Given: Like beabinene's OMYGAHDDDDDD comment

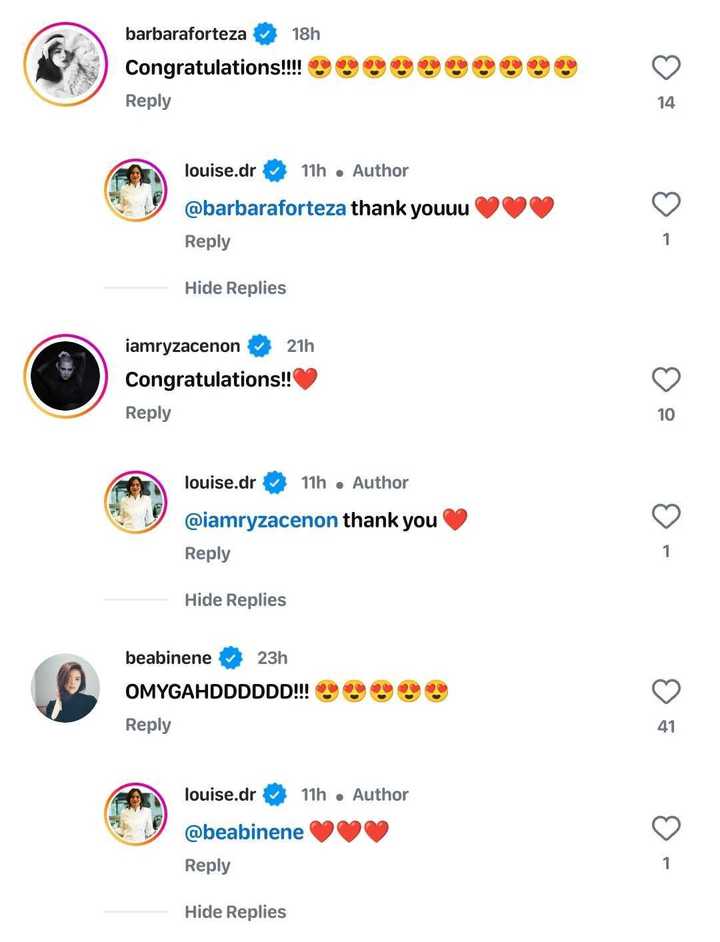Looking at the screenshot, I should [666, 691].
